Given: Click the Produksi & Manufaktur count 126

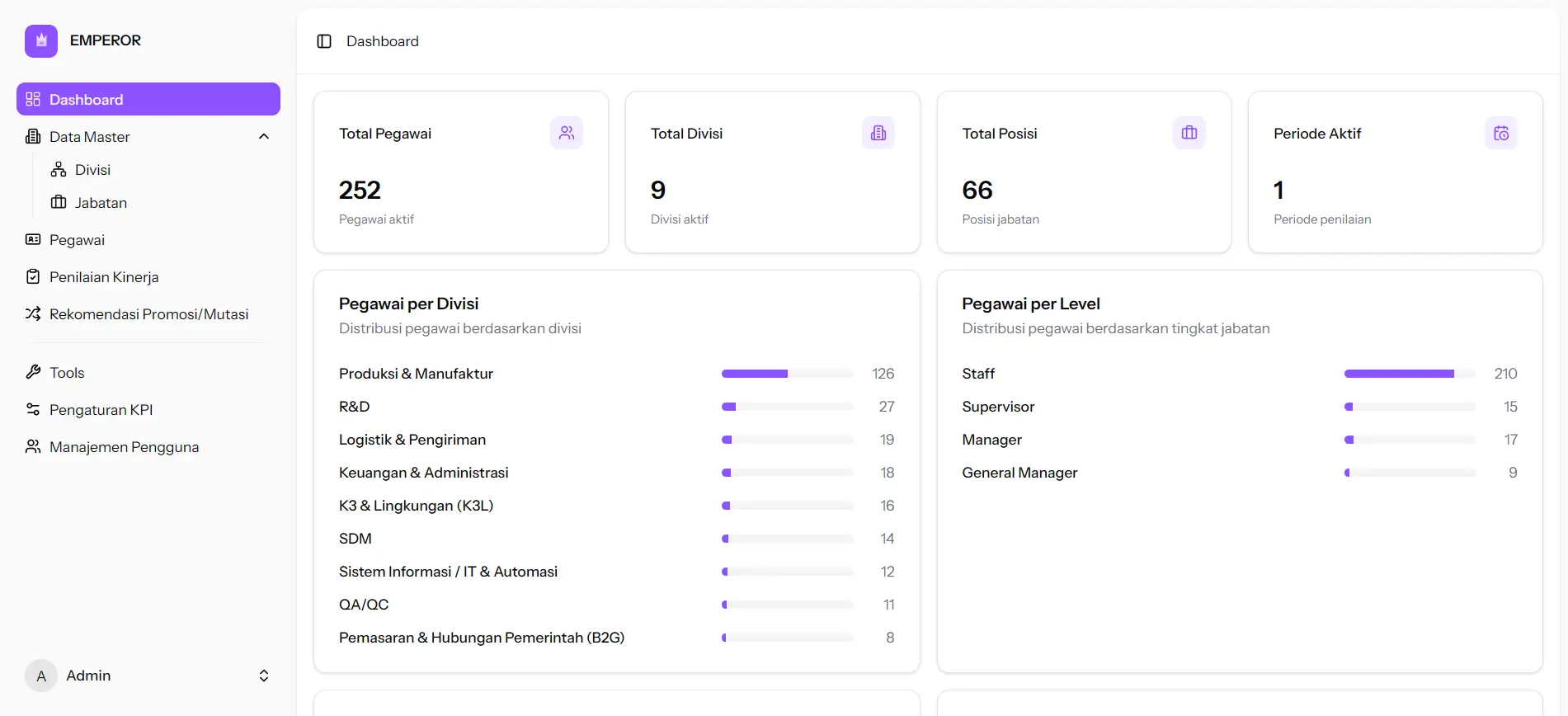Looking at the screenshot, I should tap(883, 374).
